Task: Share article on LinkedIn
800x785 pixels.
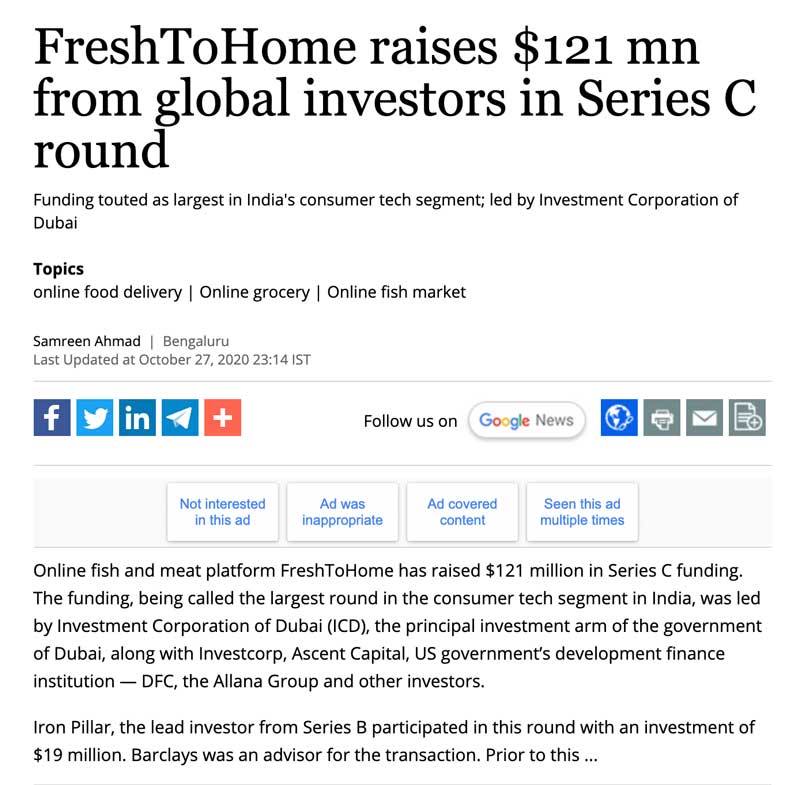Action: pos(137,417)
